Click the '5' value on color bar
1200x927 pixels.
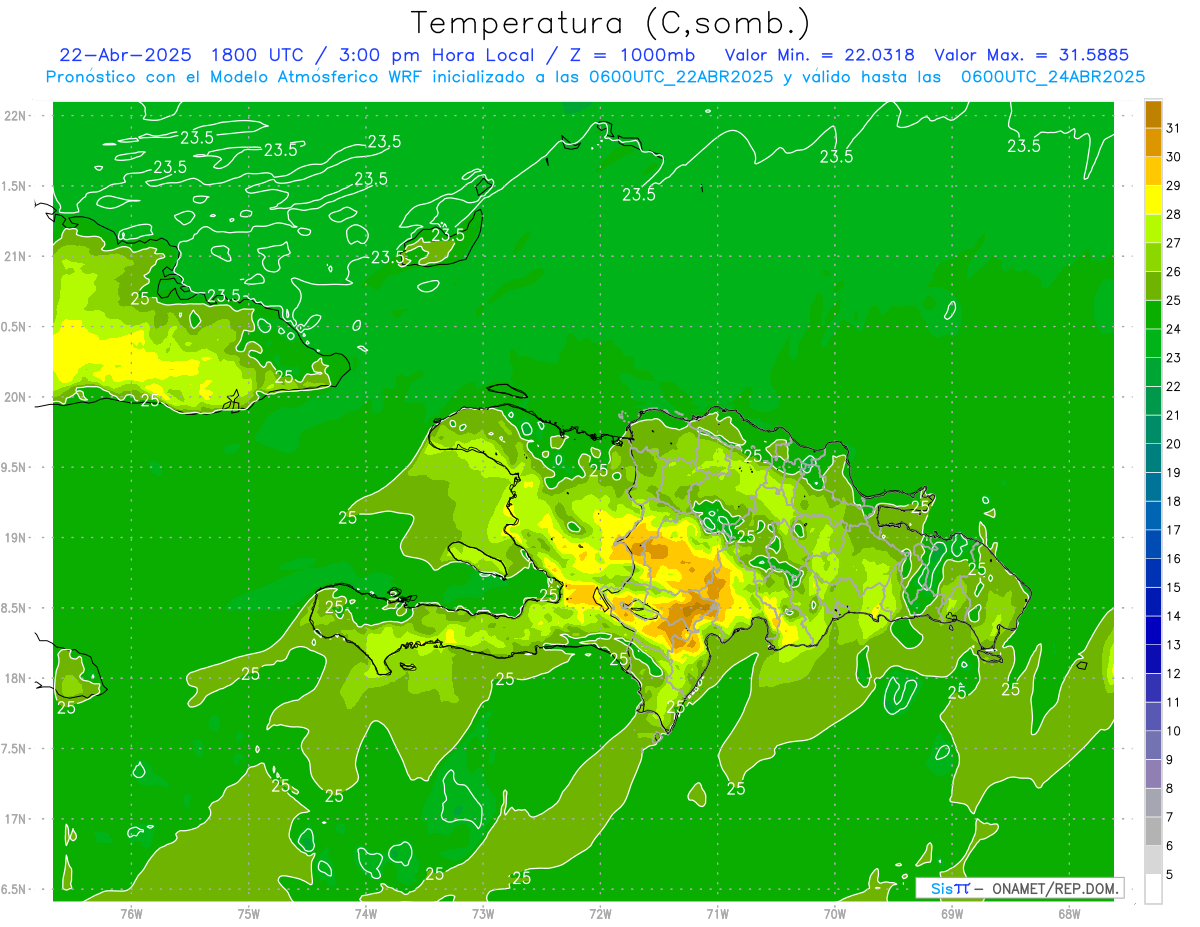1170,874
